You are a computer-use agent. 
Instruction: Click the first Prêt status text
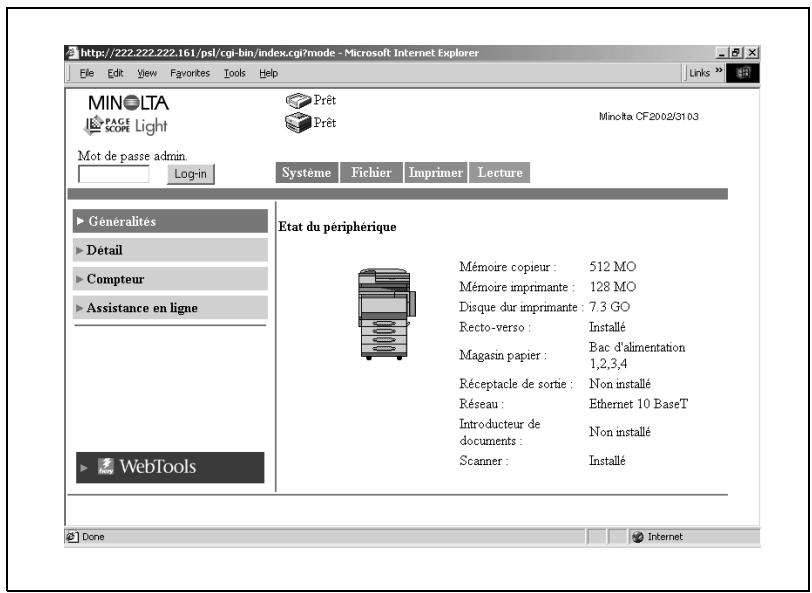(325, 100)
